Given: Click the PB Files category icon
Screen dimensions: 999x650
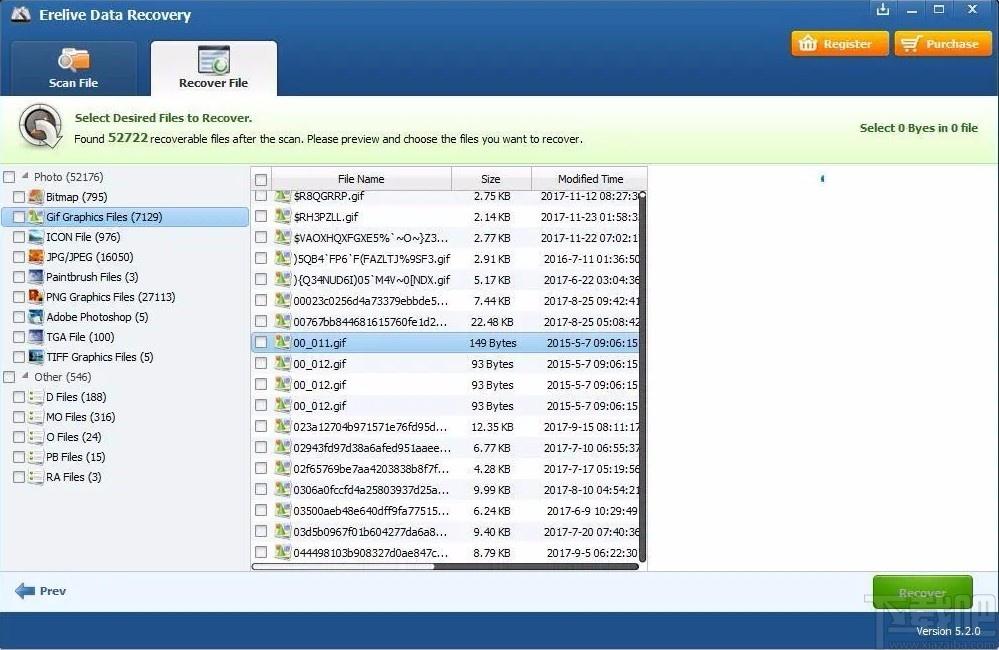Looking at the screenshot, I should click(x=36, y=457).
